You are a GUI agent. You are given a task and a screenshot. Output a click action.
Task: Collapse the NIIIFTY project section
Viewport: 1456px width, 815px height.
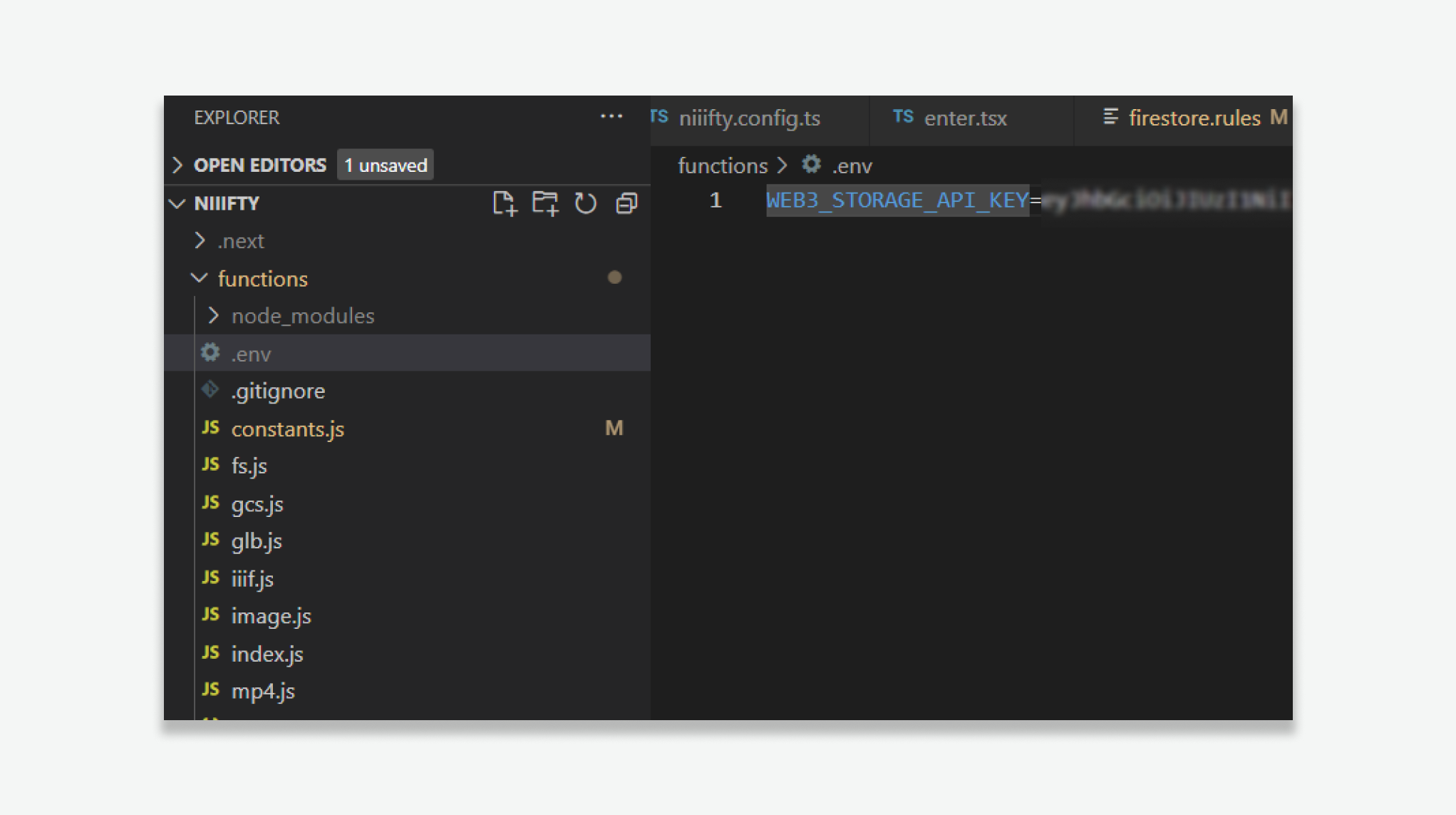coord(177,204)
